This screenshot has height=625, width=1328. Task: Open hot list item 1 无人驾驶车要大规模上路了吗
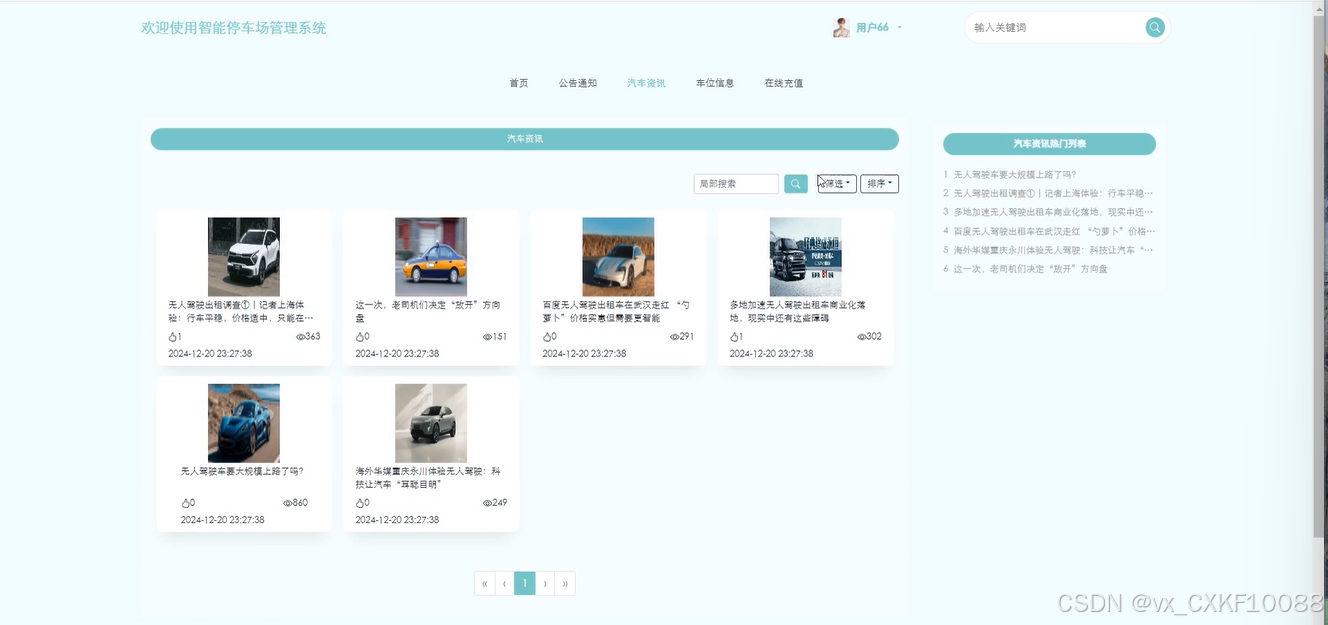(1015, 174)
